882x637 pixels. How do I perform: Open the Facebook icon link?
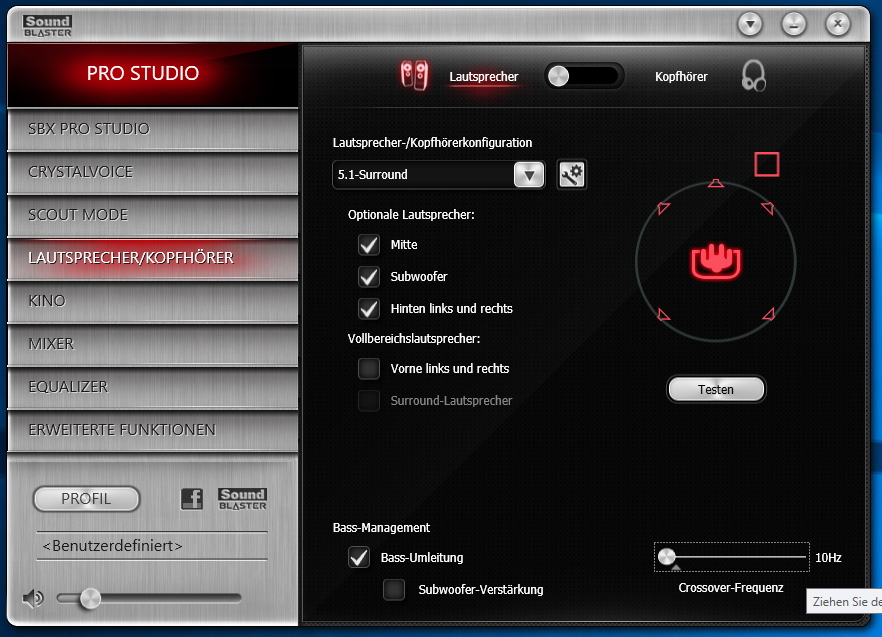(192, 499)
